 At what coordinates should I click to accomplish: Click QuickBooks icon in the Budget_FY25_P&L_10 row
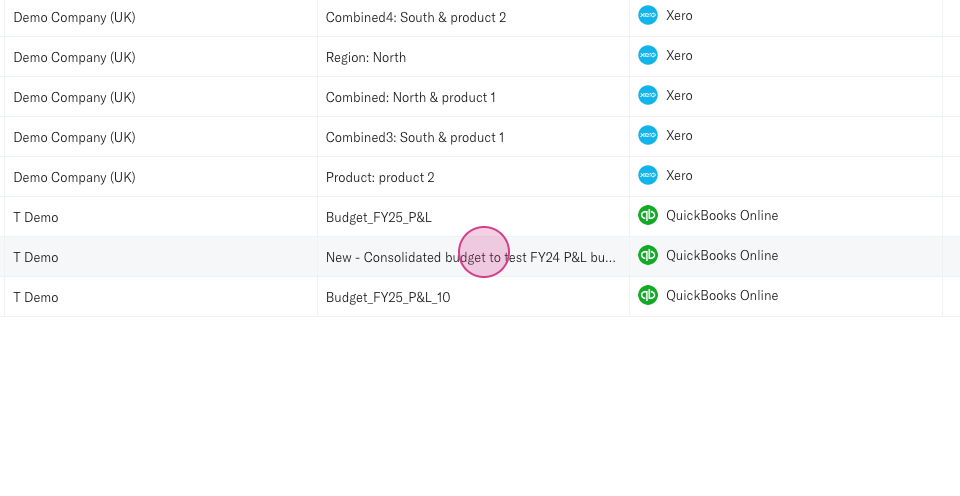(648, 295)
